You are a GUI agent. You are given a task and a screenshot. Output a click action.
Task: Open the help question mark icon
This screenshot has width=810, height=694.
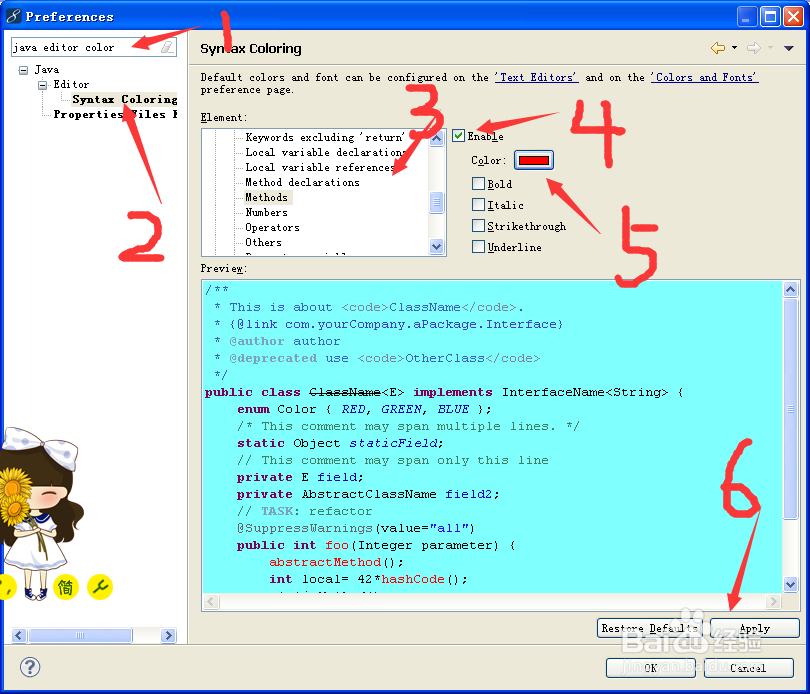29,667
